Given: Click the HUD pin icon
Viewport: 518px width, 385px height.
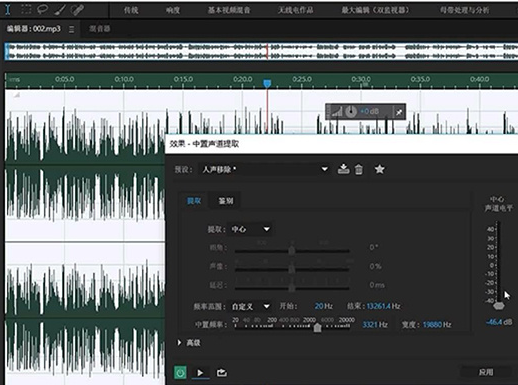Looking at the screenshot, I should 399,112.
